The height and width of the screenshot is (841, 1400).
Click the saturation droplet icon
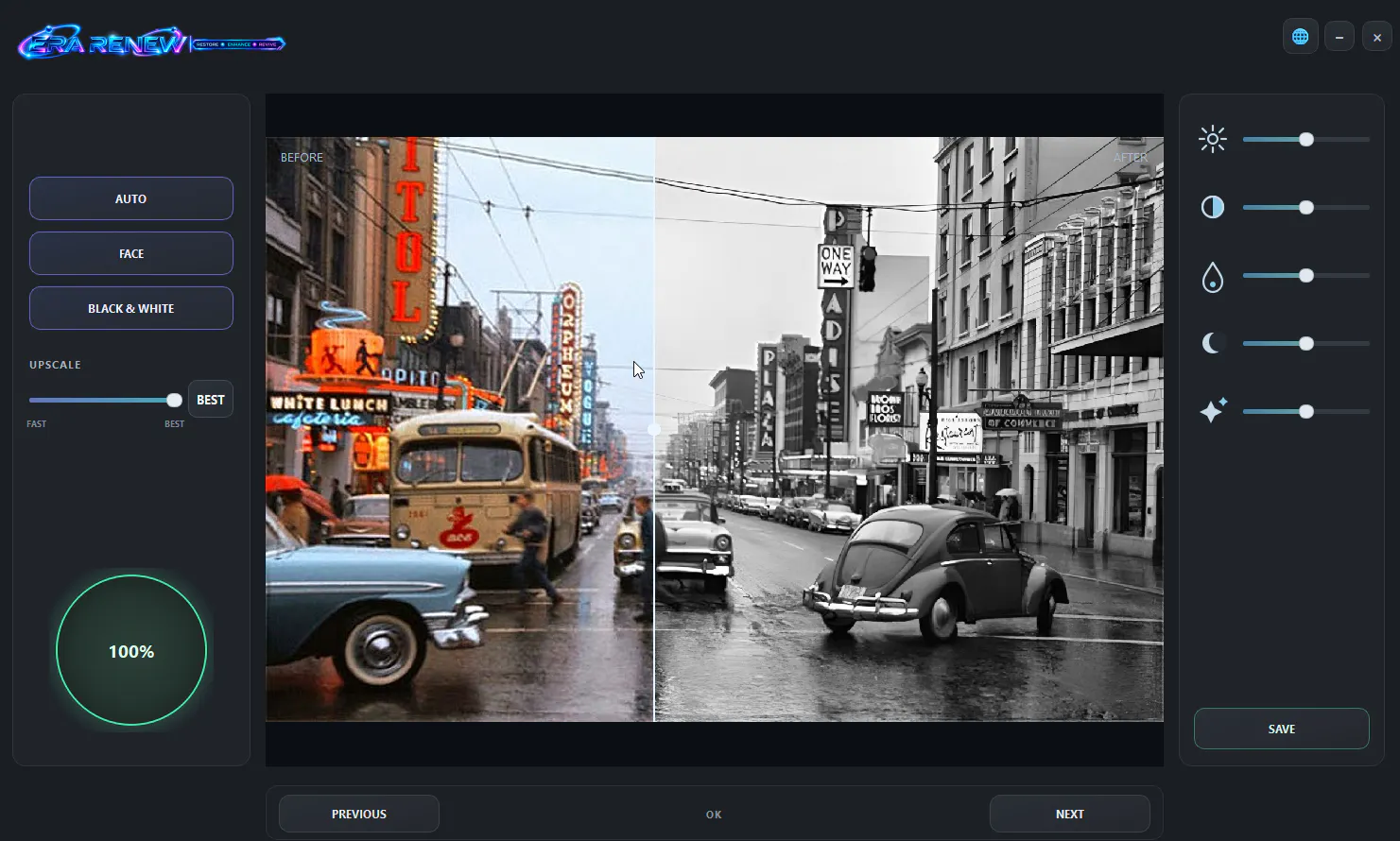[1213, 277]
